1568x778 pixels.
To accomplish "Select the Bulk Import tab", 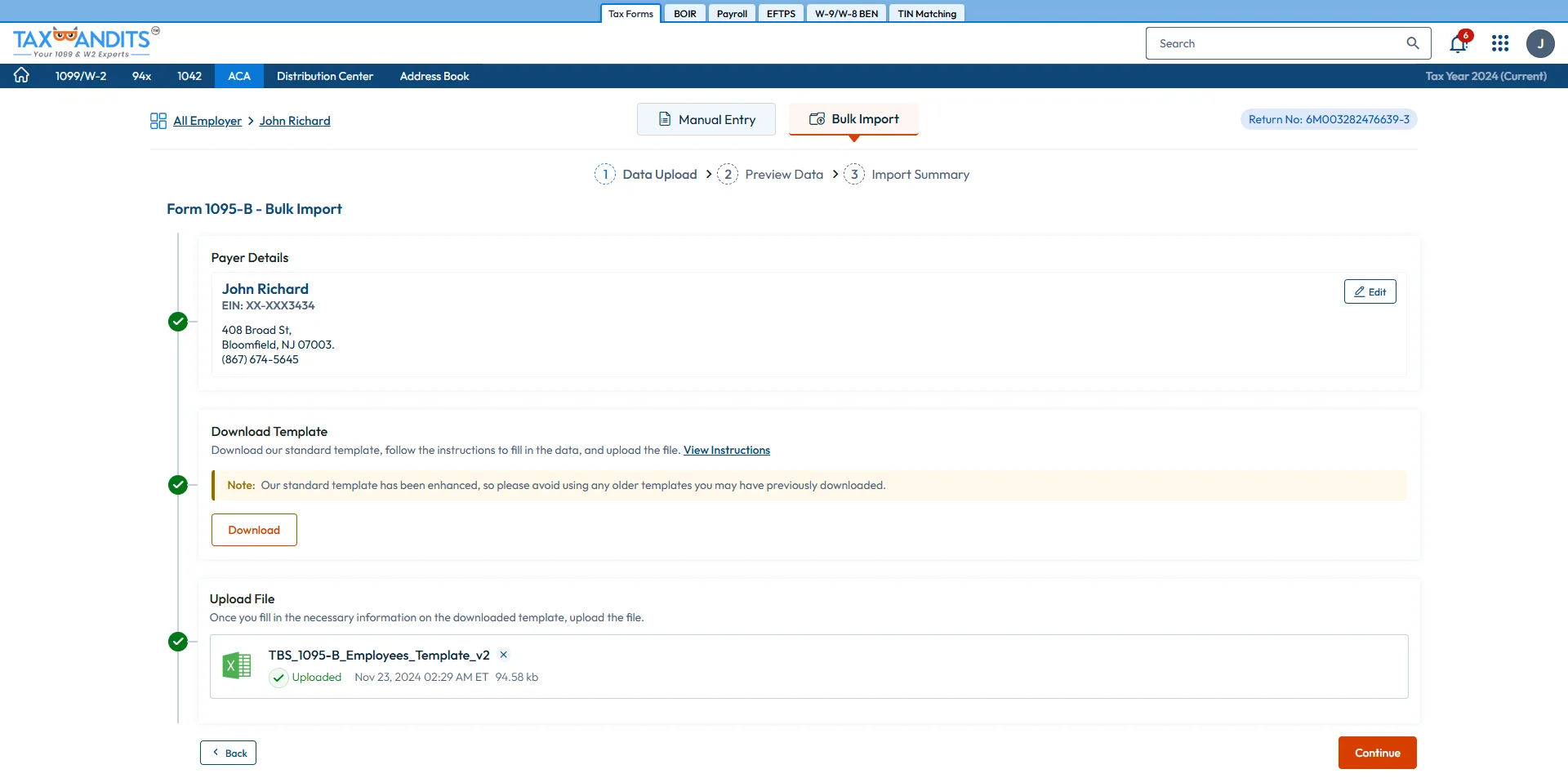I will pyautogui.click(x=853, y=119).
